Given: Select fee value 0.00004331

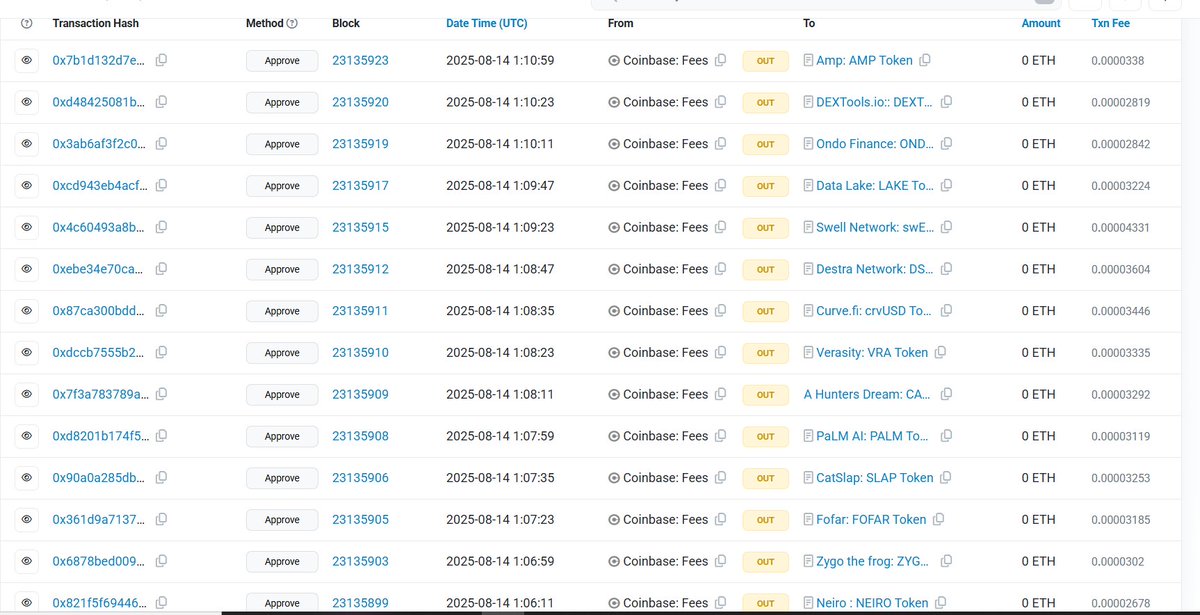Looking at the screenshot, I should 1120,228.
